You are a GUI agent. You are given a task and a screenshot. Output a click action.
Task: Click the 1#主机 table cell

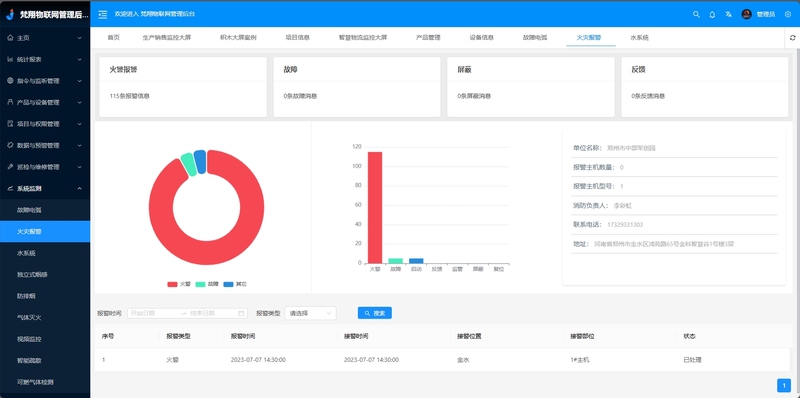click(580, 360)
